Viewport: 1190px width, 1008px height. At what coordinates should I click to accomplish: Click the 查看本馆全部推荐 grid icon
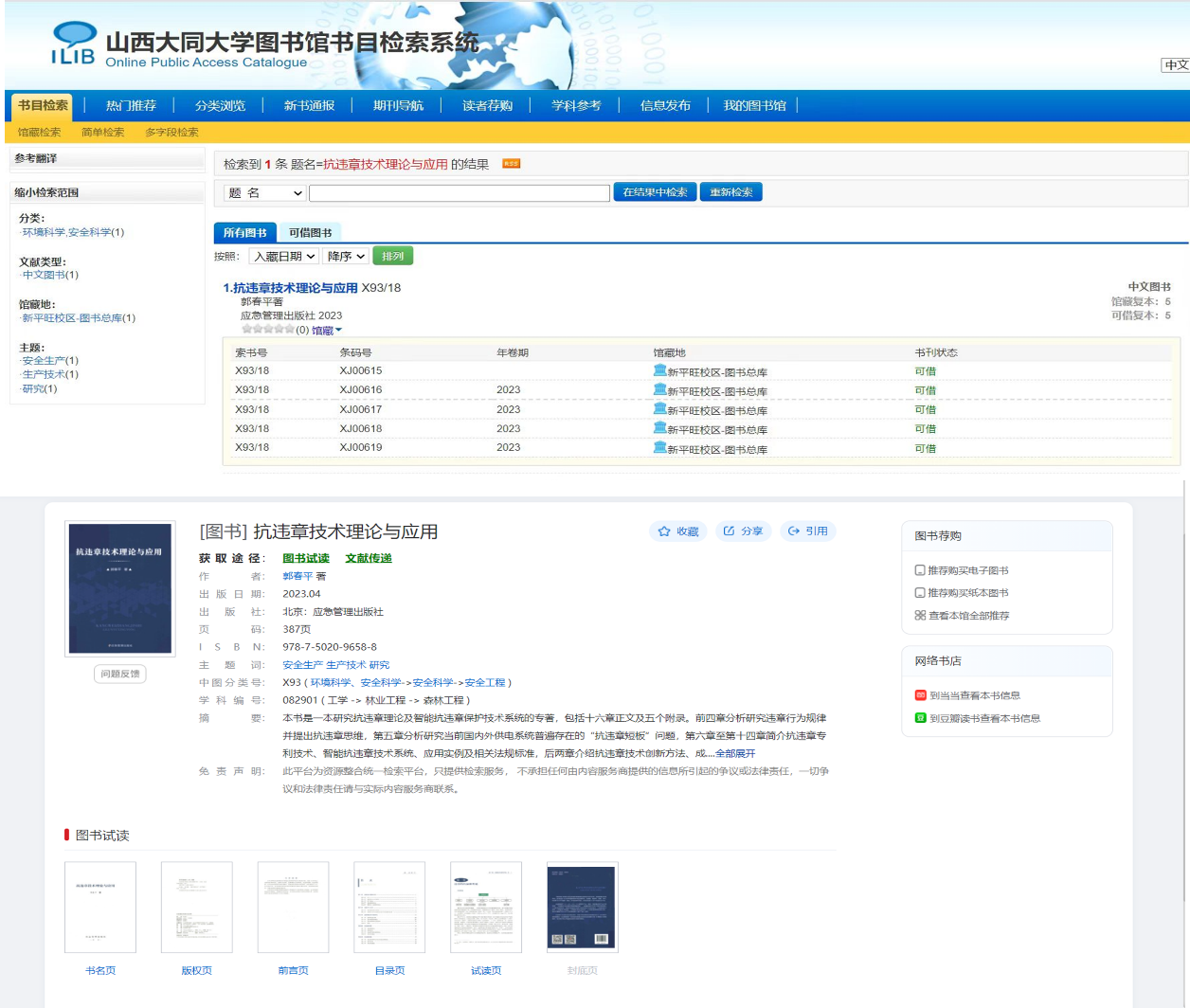[920, 616]
